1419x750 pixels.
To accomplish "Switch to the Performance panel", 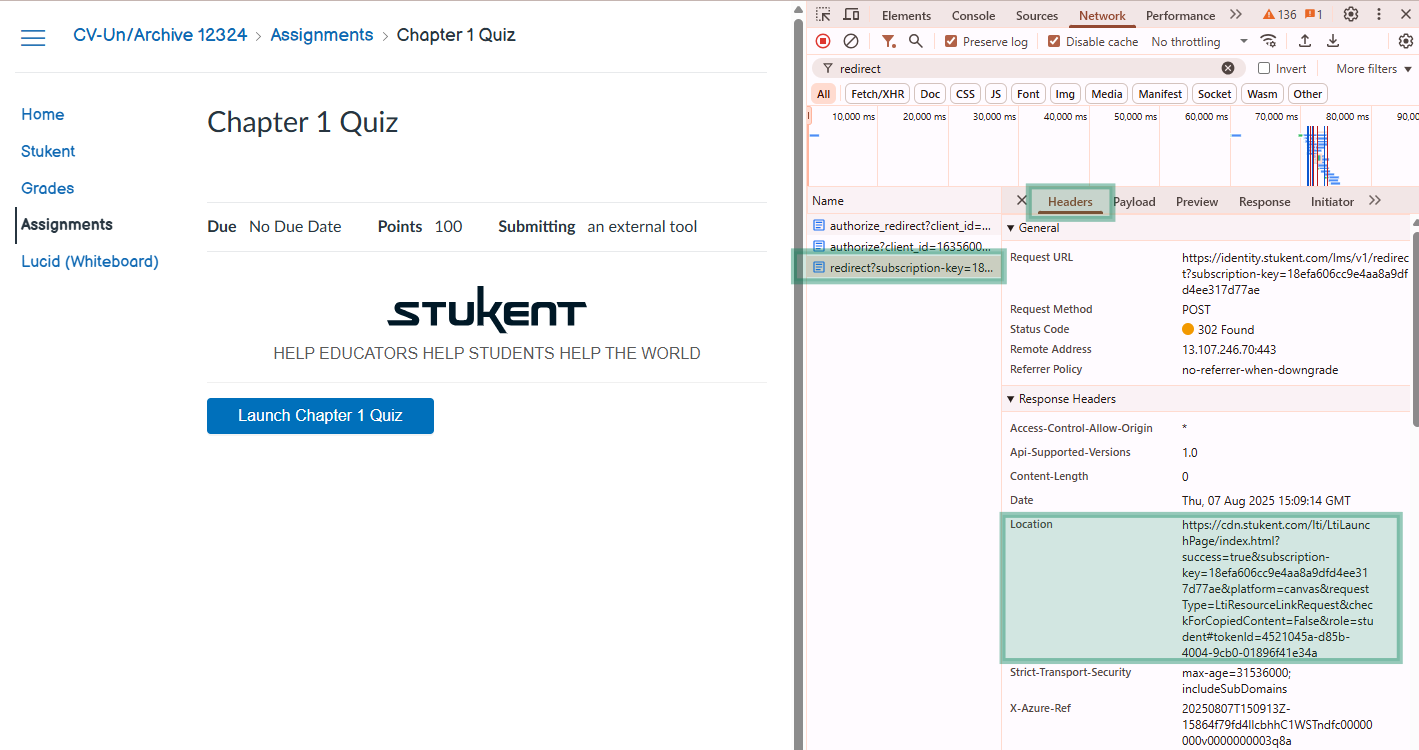I will click(1180, 15).
